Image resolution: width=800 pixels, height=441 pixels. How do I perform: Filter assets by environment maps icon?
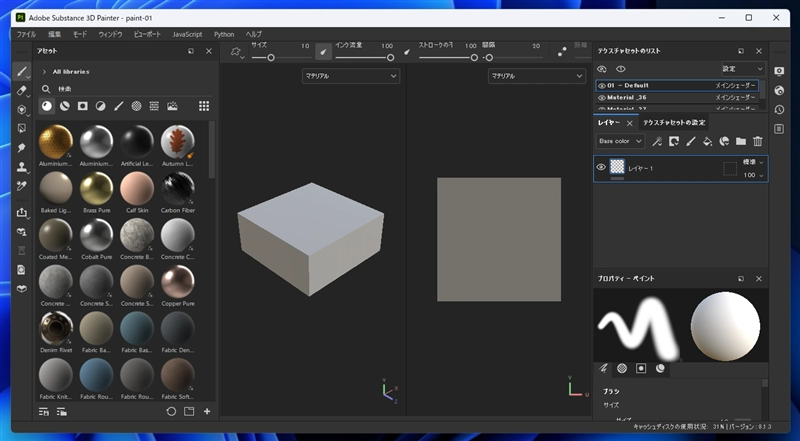[x=172, y=106]
